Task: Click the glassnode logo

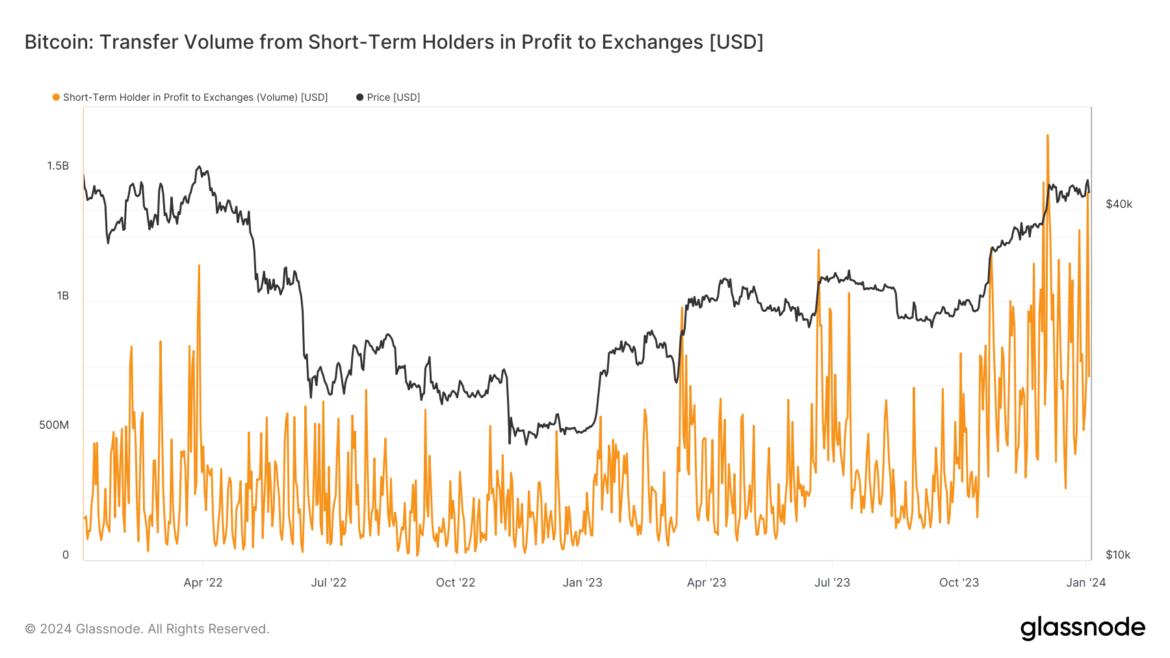Action: coord(1082,628)
